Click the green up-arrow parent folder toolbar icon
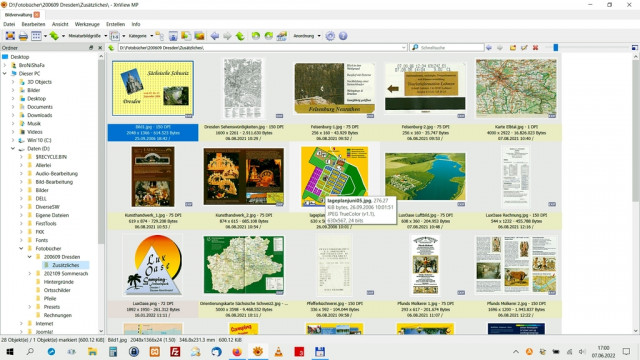The height and width of the screenshot is (360, 640). pyautogui.click(x=240, y=36)
